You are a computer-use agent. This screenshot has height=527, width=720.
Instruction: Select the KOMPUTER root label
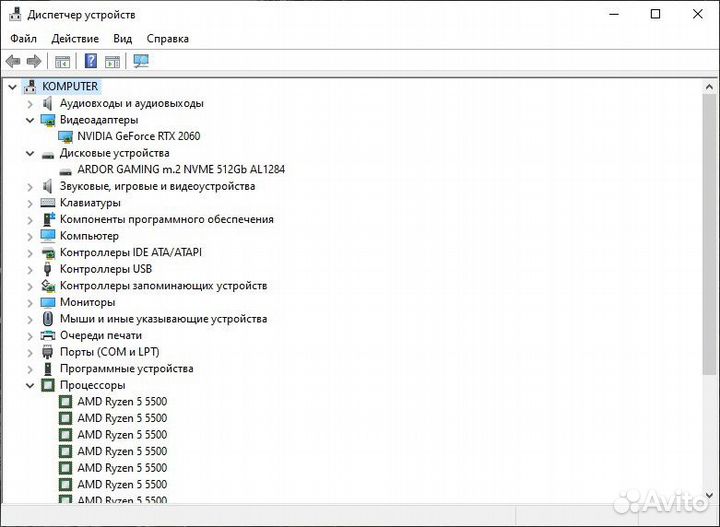pos(70,86)
